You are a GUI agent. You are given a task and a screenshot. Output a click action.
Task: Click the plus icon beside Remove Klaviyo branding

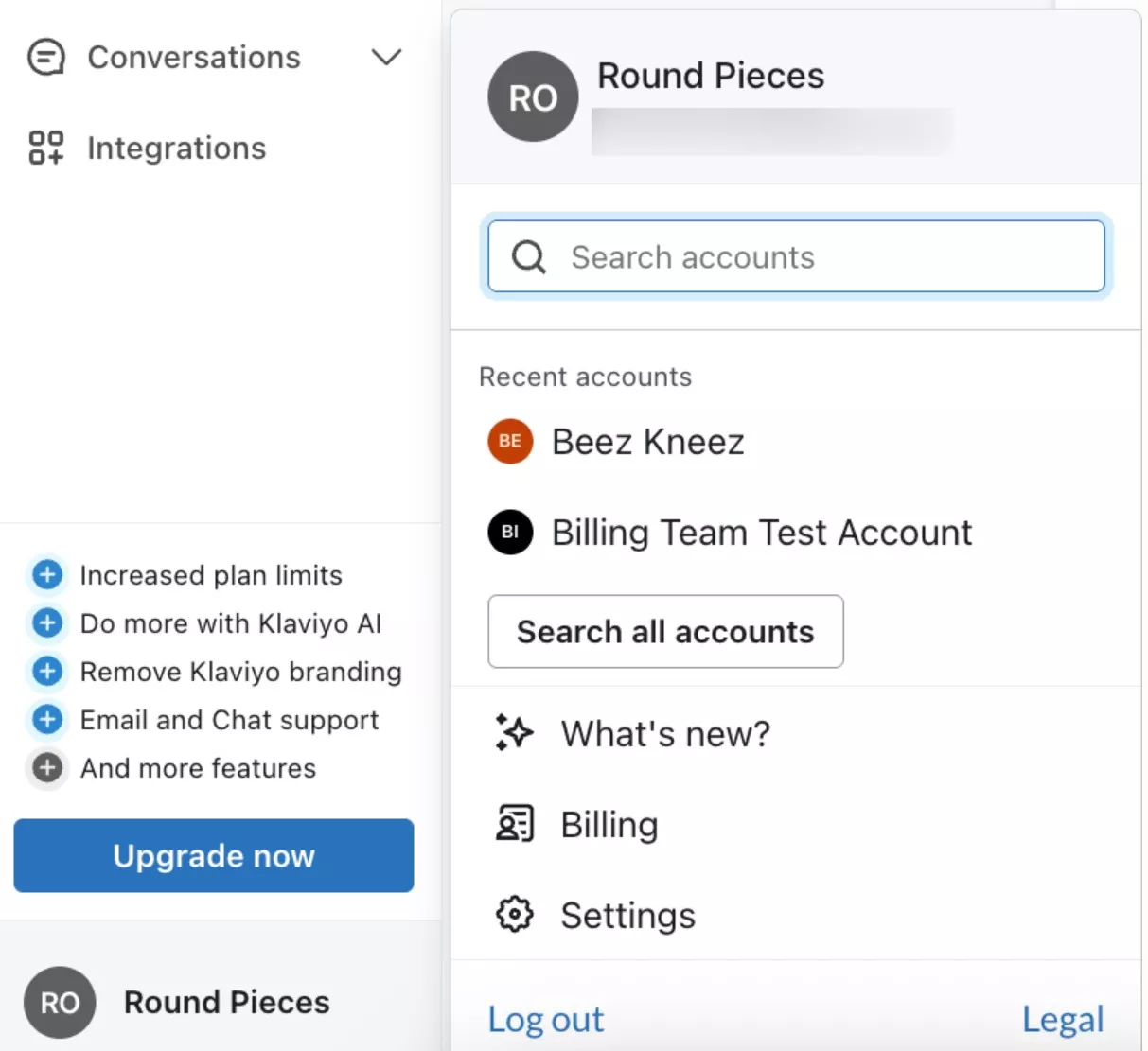46,671
